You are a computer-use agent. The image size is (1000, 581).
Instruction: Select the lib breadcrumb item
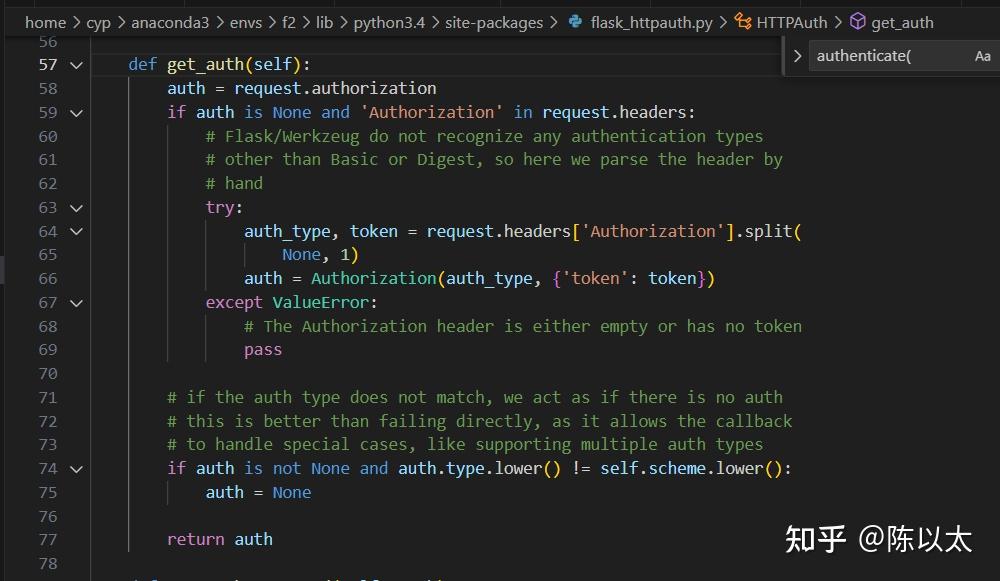[325, 22]
